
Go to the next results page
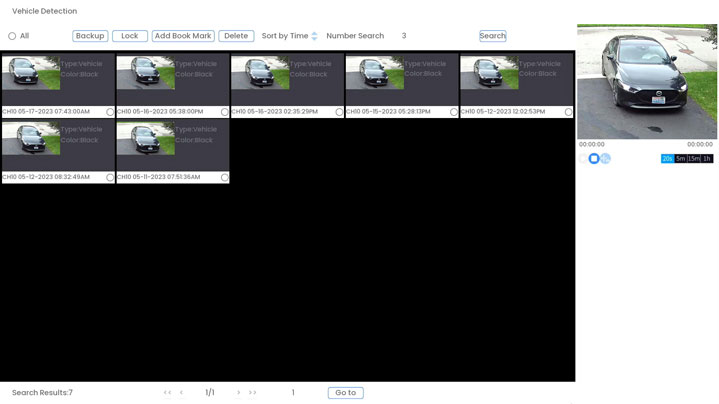point(238,393)
